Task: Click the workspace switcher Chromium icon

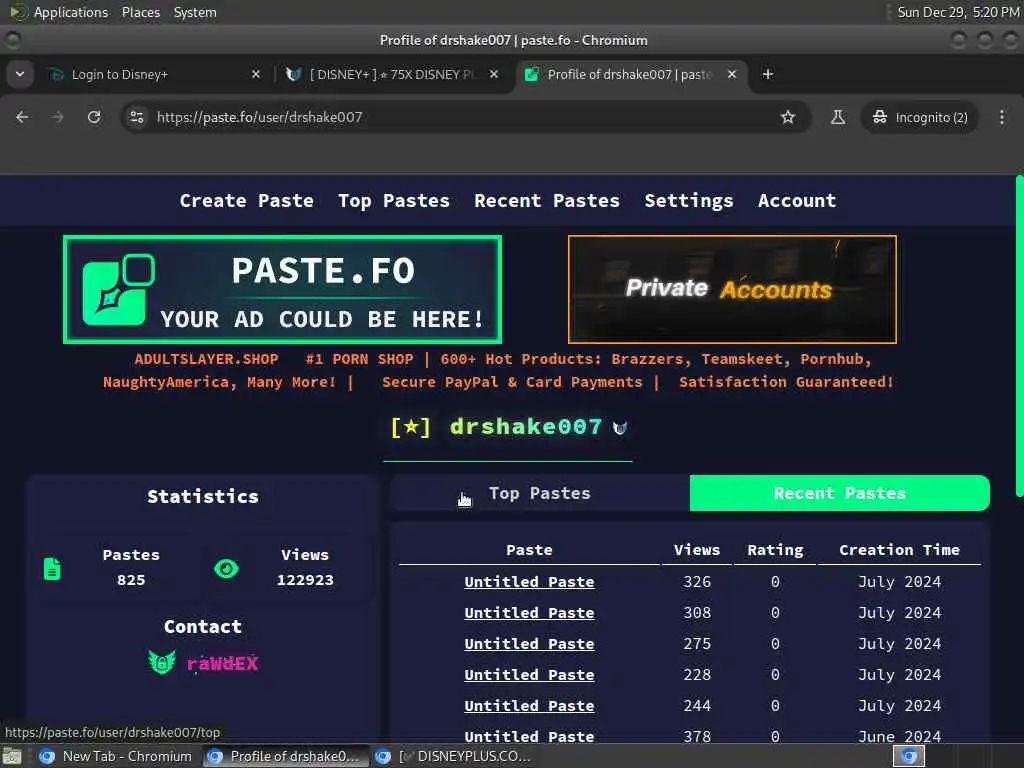Action: [x=908, y=756]
